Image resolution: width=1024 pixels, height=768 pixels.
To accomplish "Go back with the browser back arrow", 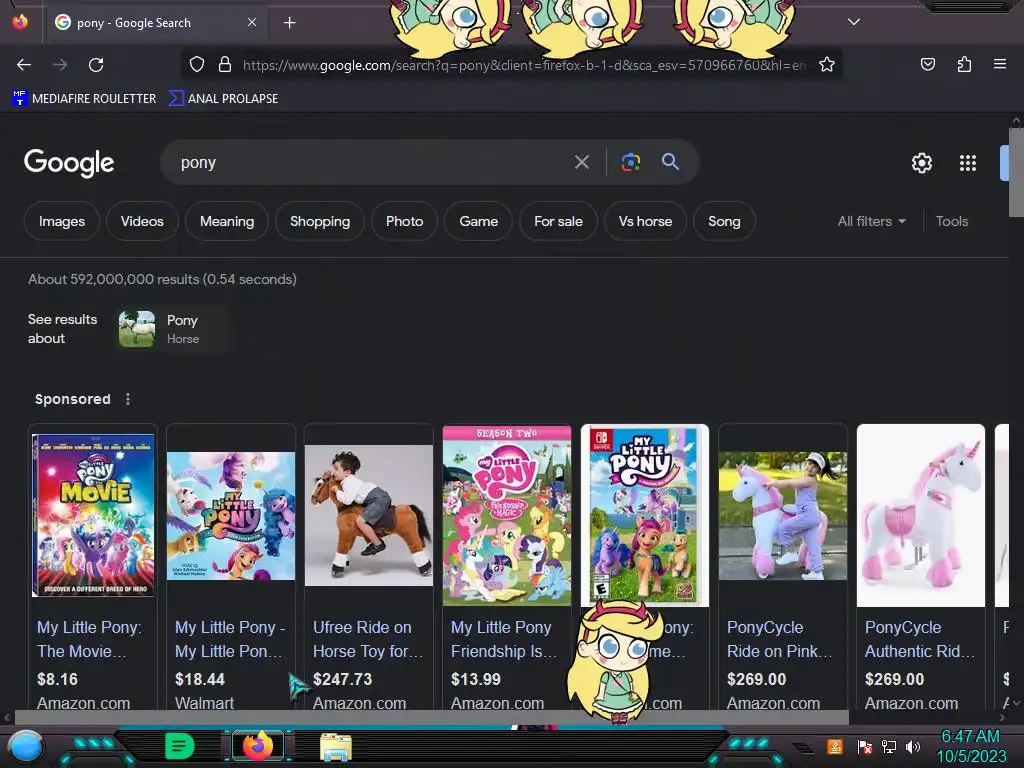I will click(x=24, y=65).
